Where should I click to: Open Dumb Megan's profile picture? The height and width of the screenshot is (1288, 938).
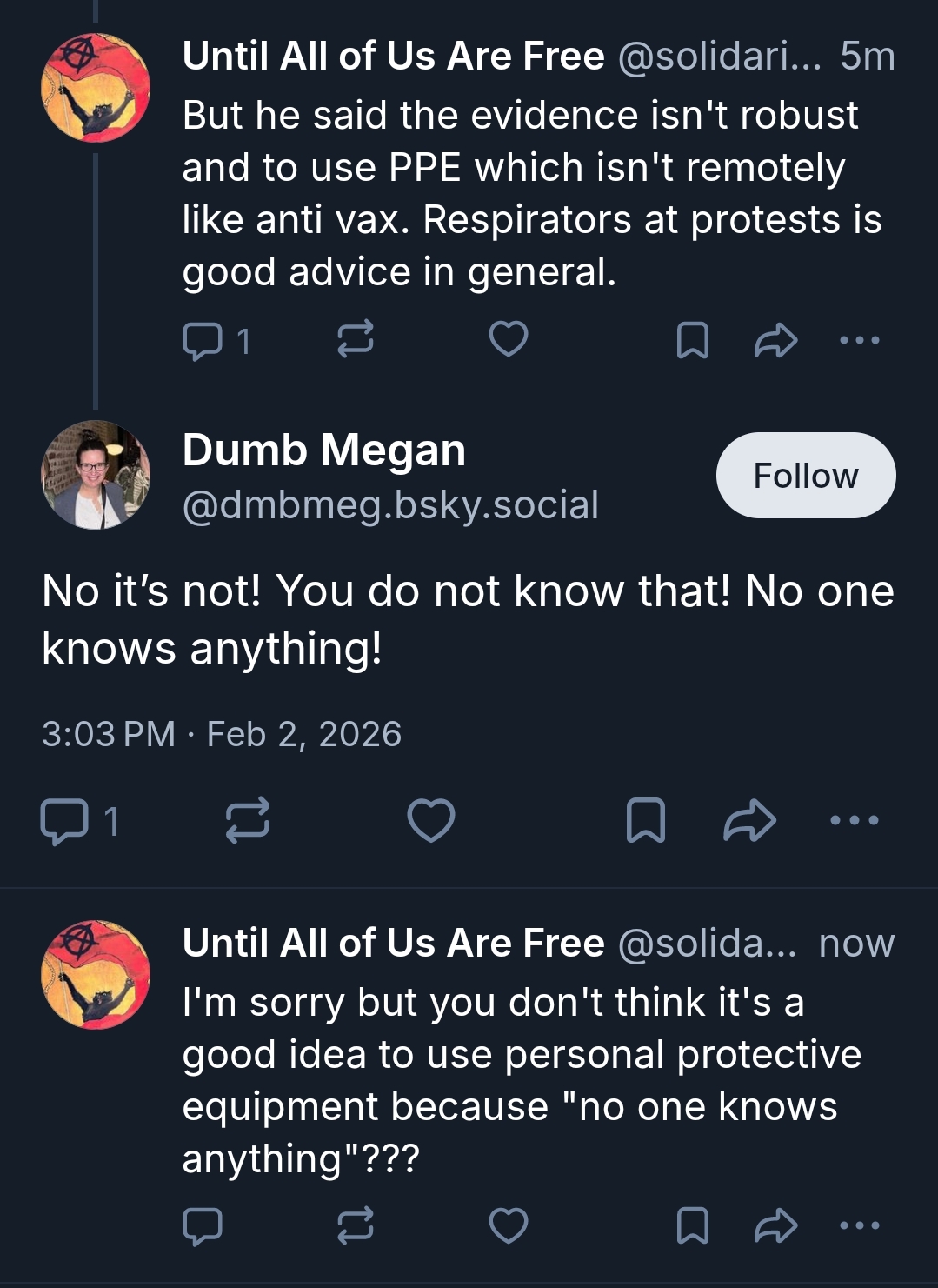96,475
